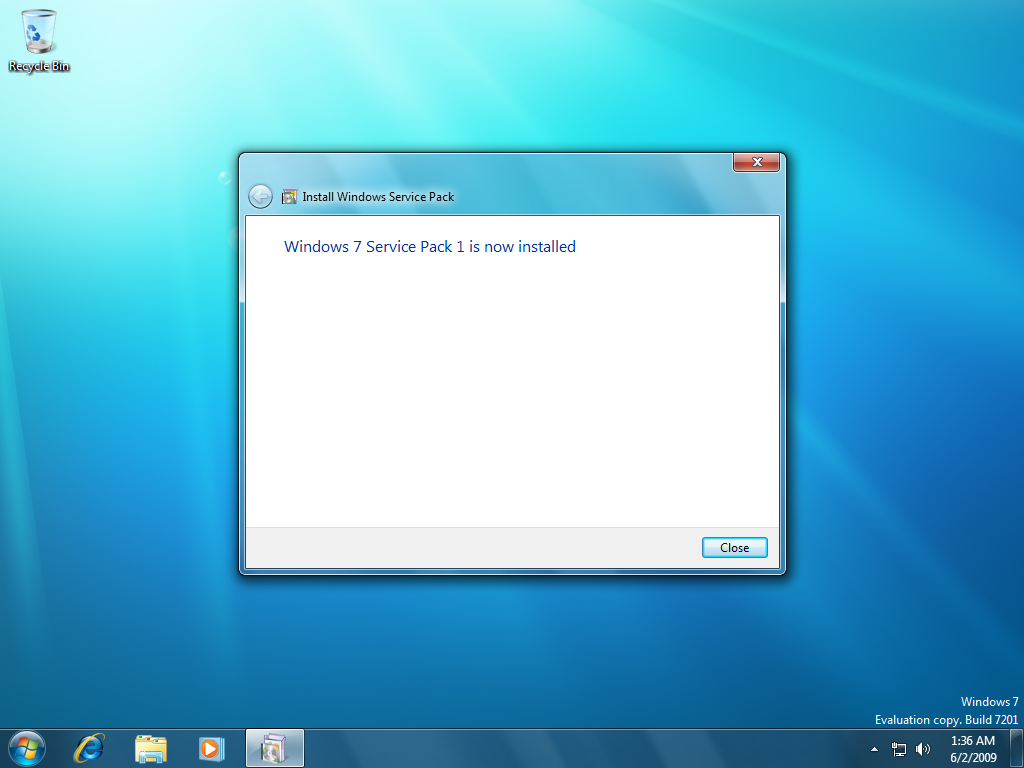Show hidden icons in the system tray
This screenshot has height=768, width=1024.
tap(874, 749)
